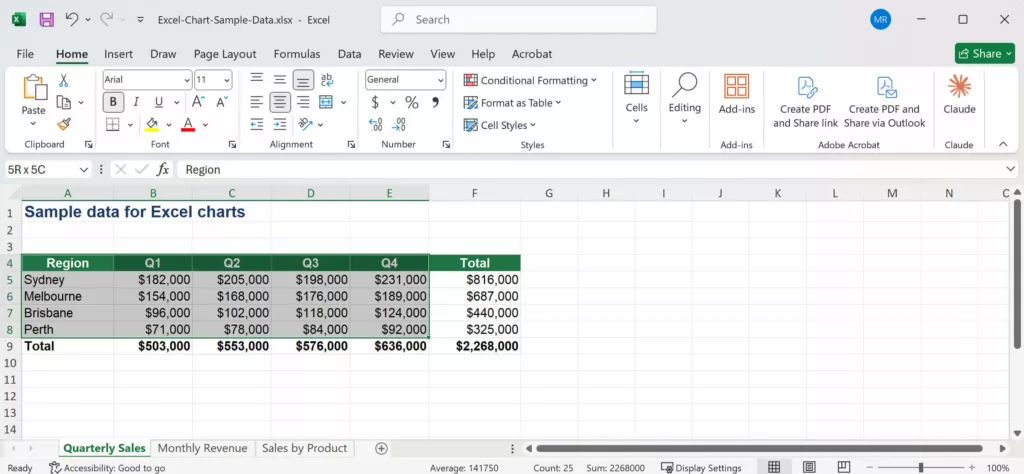This screenshot has height=474, width=1024.
Task: Switch to the Formulas tab
Action: click(x=296, y=54)
